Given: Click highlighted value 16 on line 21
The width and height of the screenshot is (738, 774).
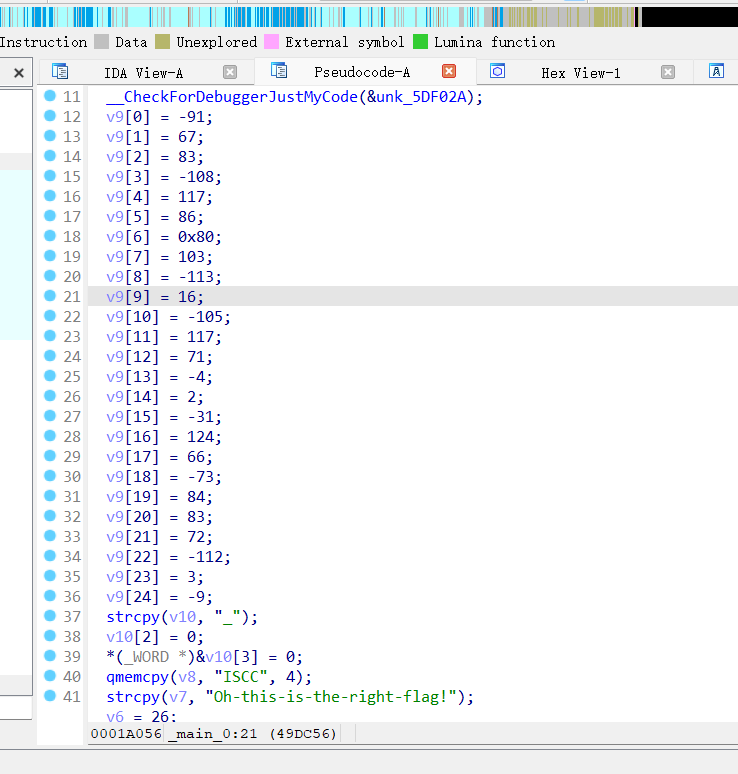Looking at the screenshot, I should pyautogui.click(x=187, y=297).
